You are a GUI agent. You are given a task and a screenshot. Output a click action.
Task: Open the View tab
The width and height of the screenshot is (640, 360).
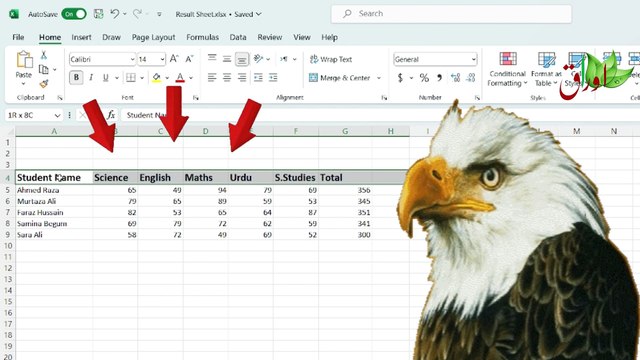click(302, 37)
